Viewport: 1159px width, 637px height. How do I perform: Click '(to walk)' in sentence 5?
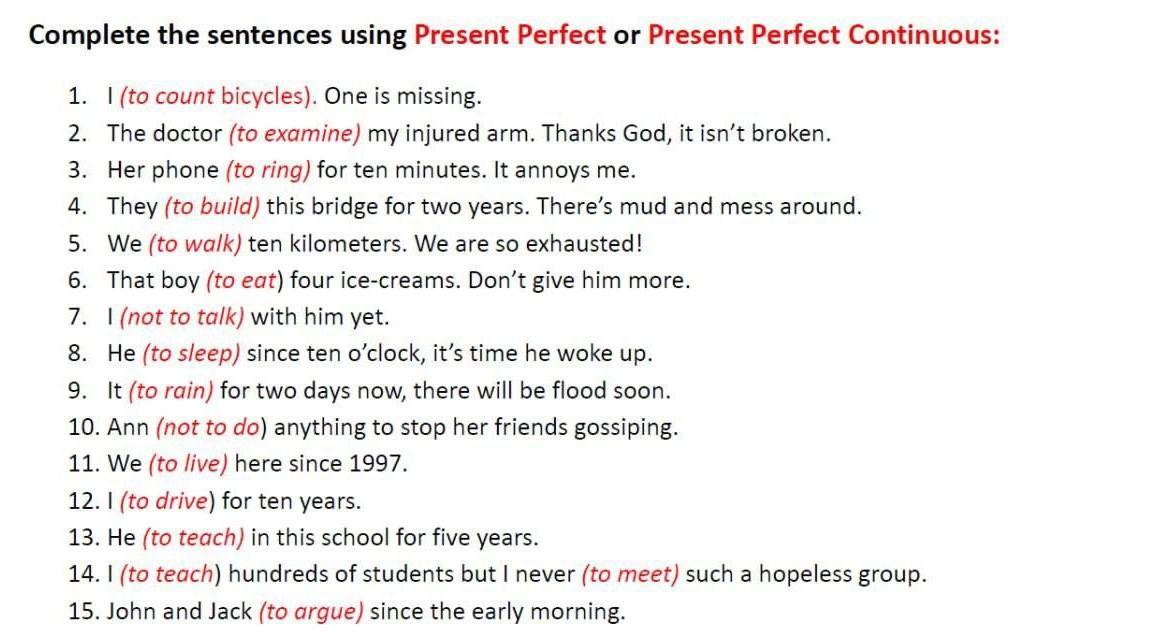point(195,244)
